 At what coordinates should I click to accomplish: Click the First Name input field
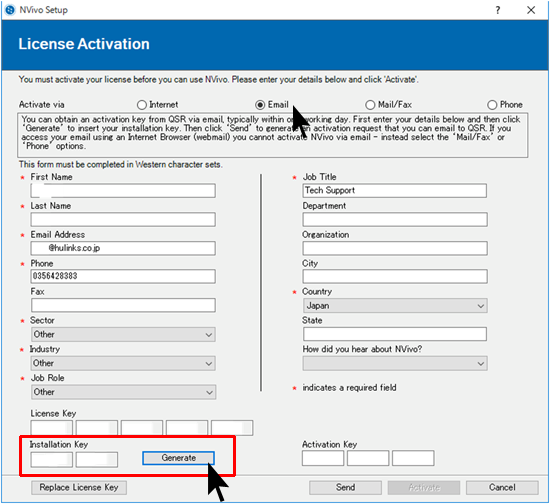[123, 191]
